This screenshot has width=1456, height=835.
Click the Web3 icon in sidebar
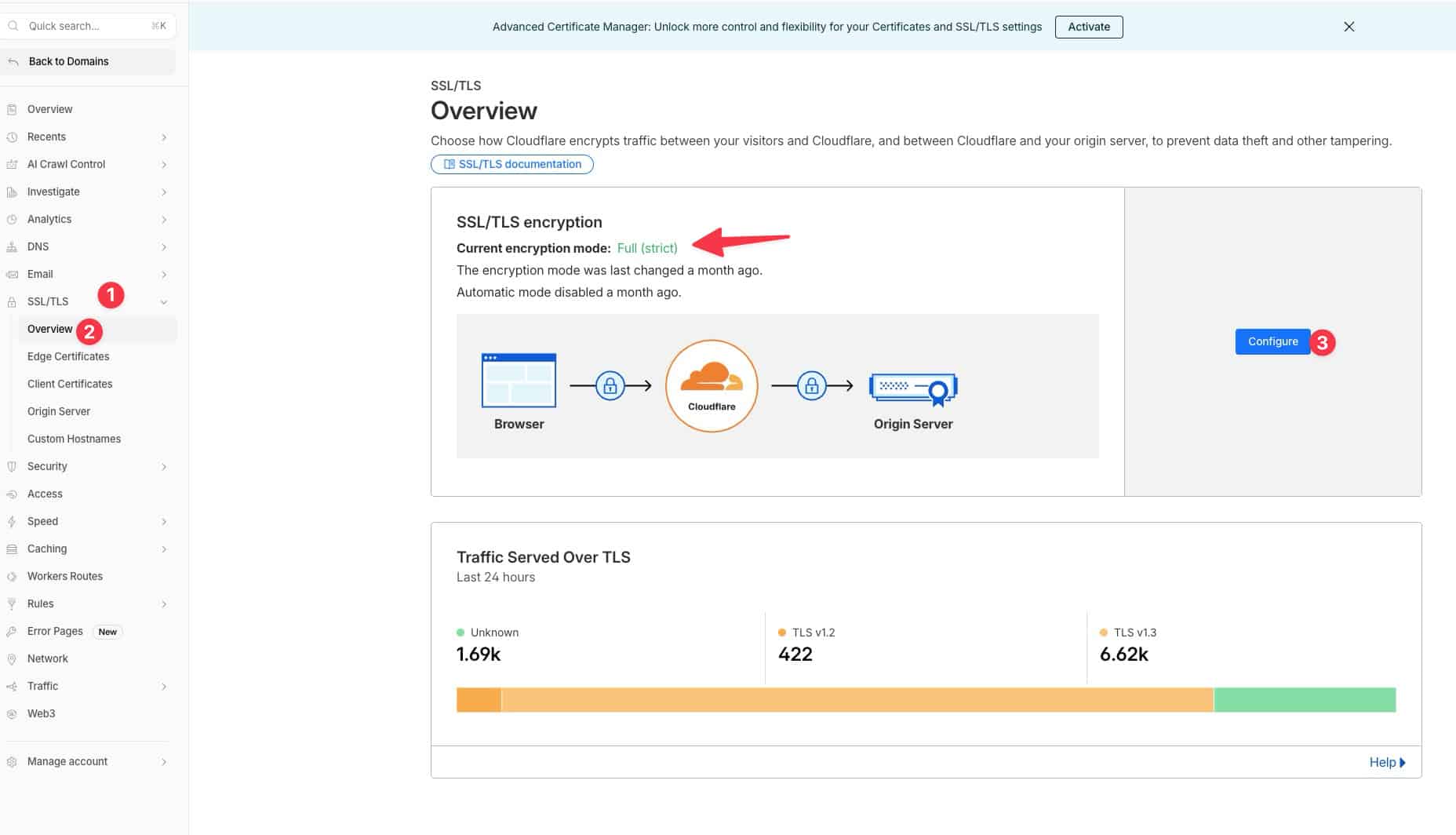pyautogui.click(x=12, y=713)
